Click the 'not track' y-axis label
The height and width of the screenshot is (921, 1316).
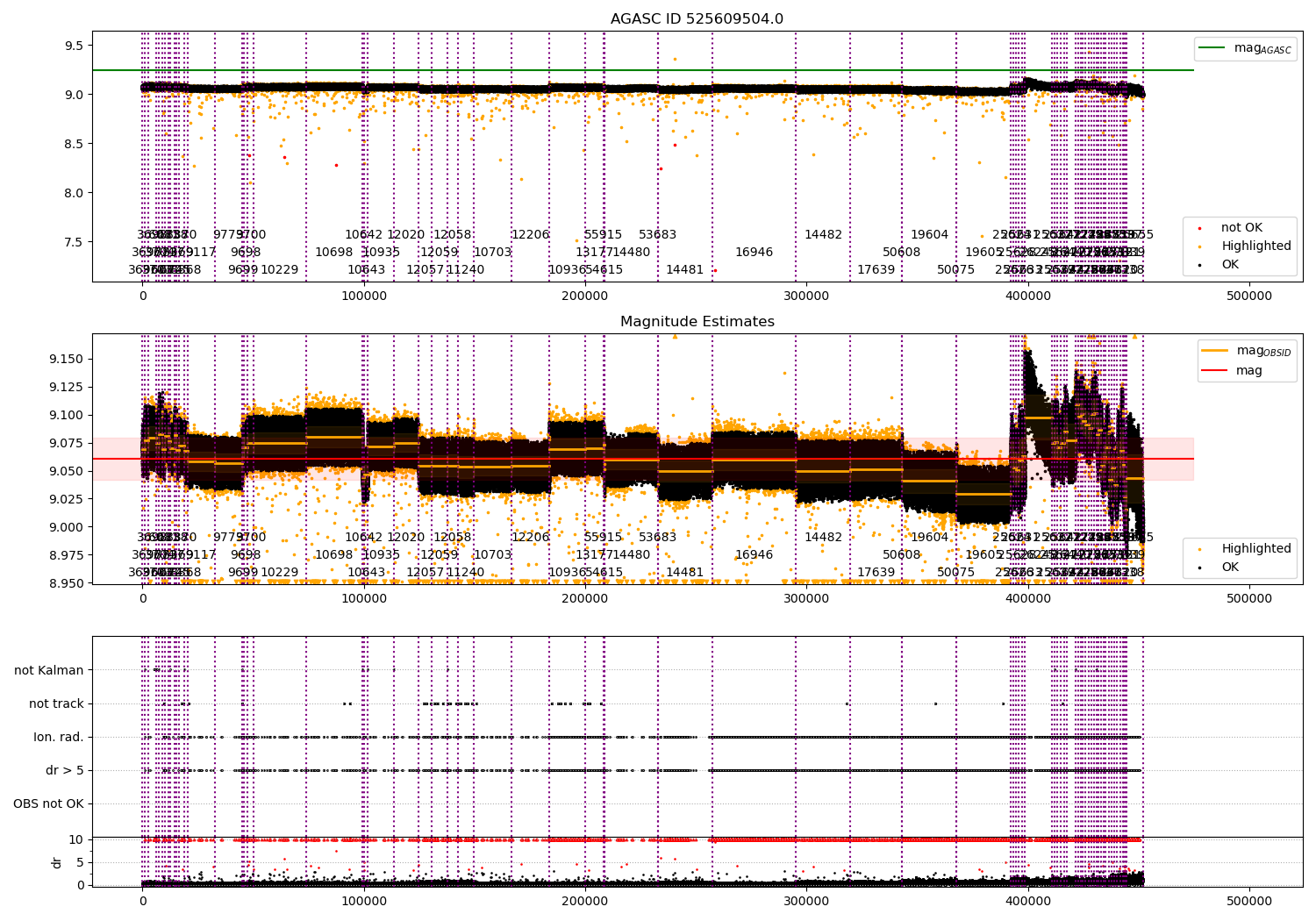point(56,703)
